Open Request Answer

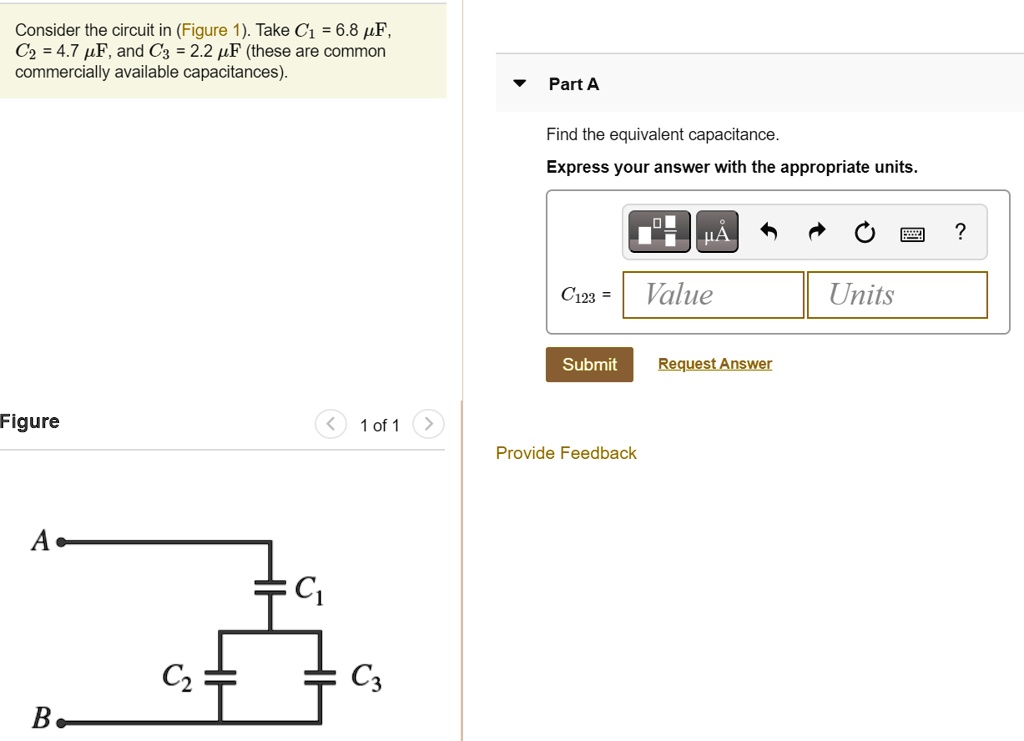pos(714,363)
